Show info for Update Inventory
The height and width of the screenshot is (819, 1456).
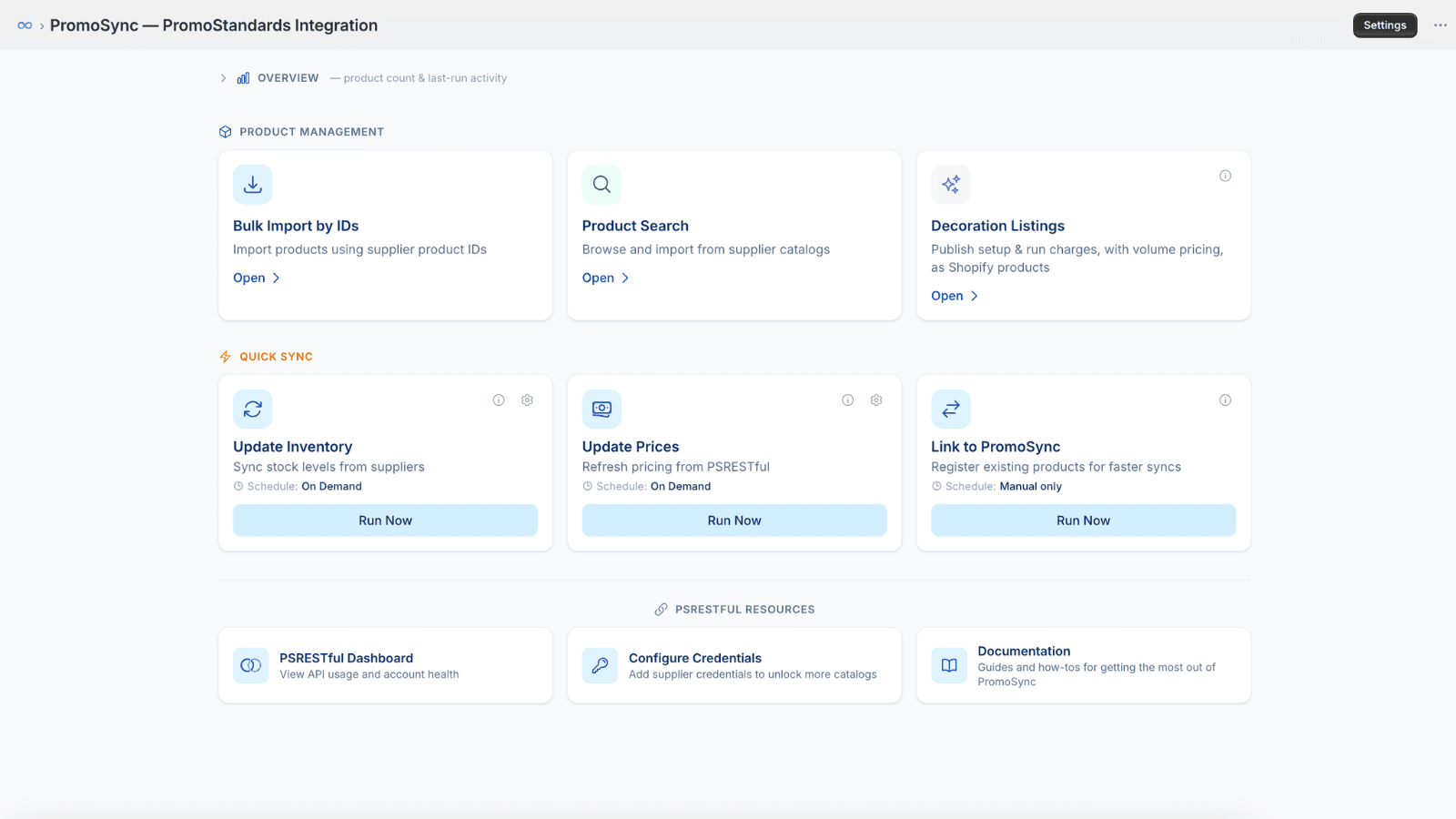(499, 400)
